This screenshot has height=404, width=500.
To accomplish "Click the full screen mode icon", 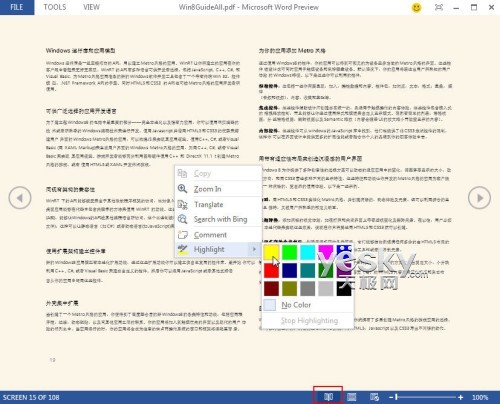I will (x=439, y=7).
